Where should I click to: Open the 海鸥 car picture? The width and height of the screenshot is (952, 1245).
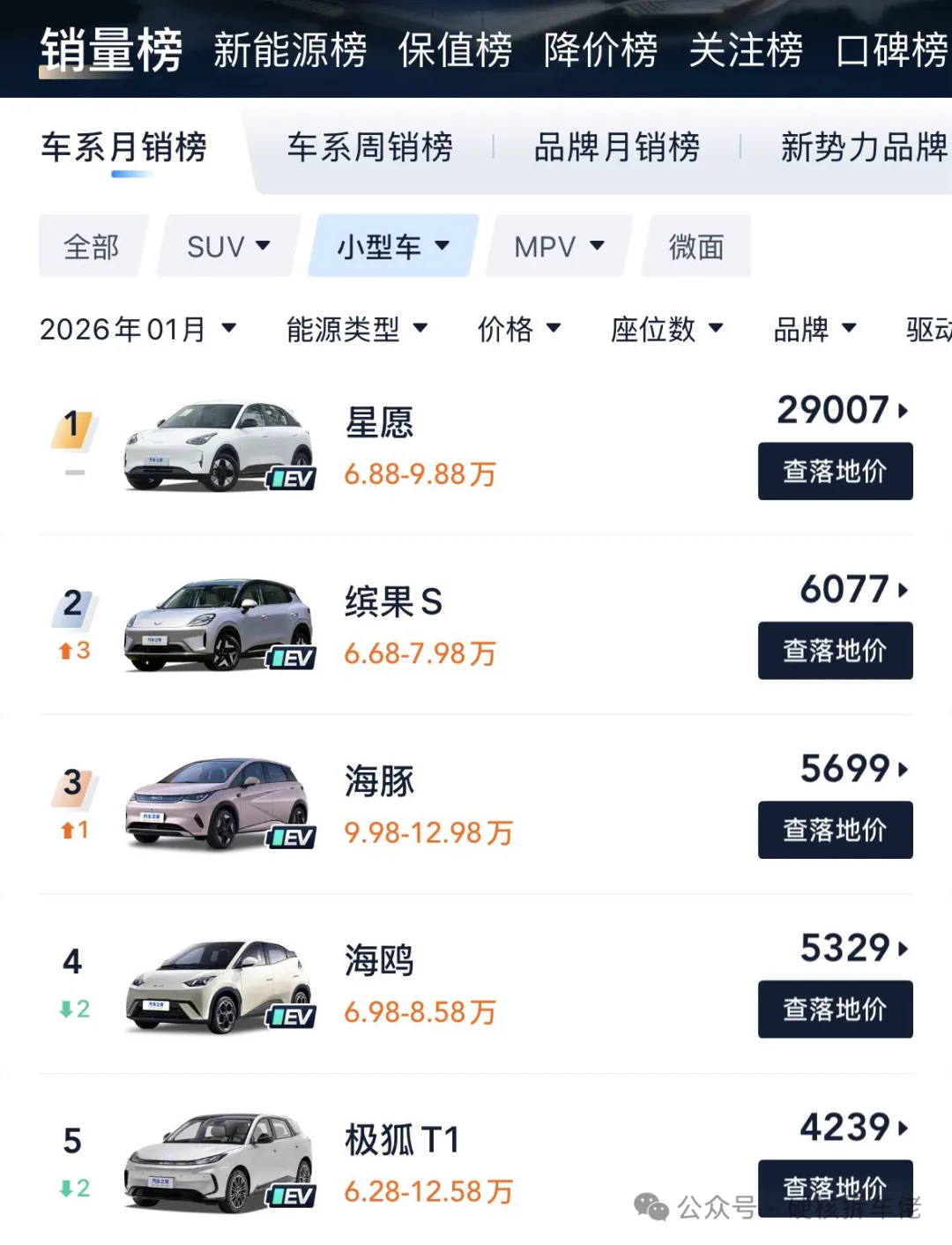click(219, 985)
